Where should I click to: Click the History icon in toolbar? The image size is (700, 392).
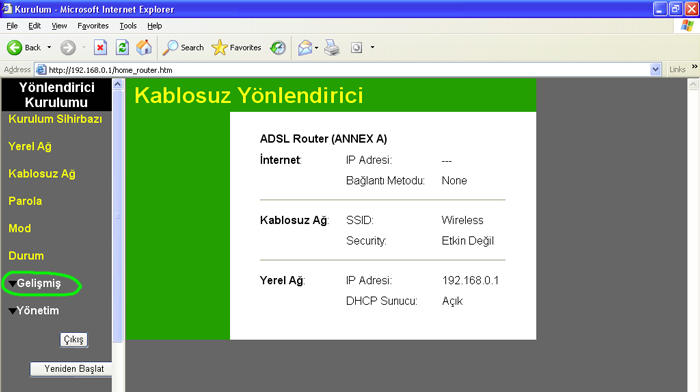tap(278, 47)
